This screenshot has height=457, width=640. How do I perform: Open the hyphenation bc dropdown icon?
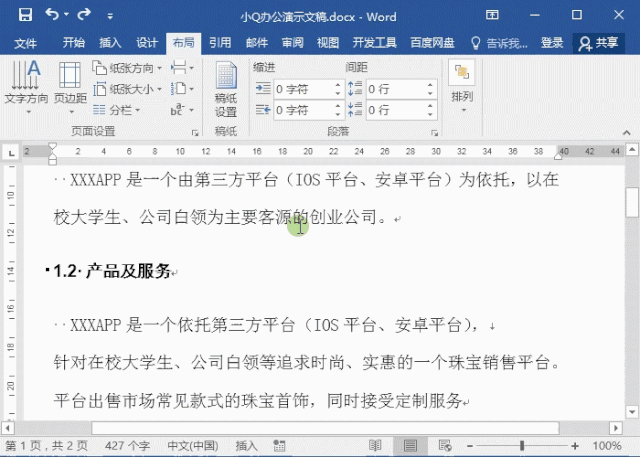click(x=182, y=110)
